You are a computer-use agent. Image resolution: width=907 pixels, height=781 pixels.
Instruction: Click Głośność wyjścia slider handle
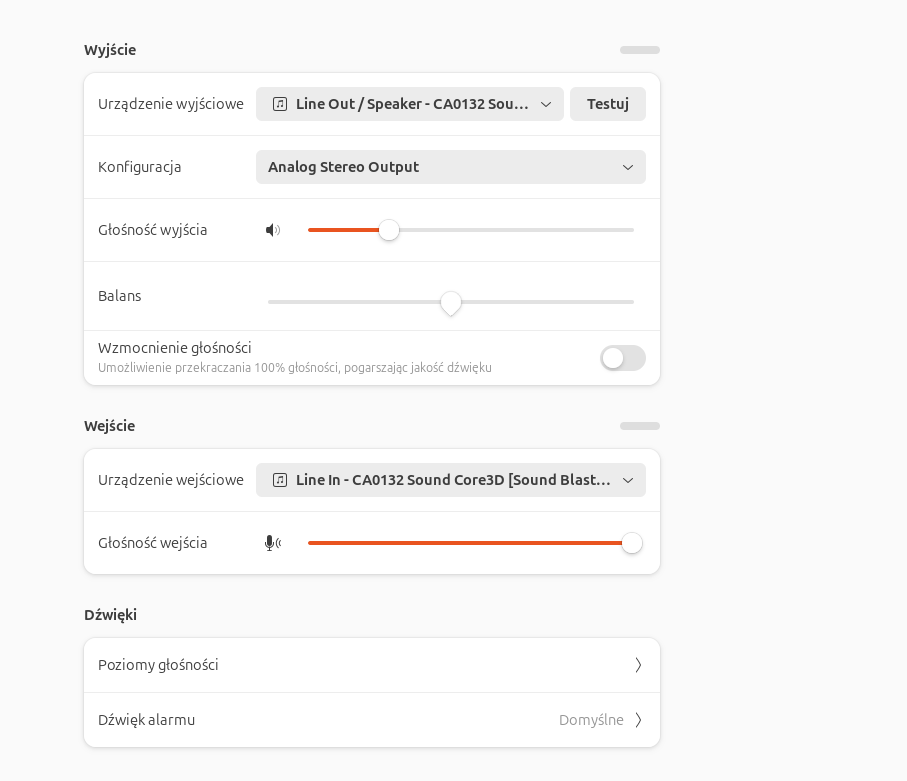coord(389,230)
